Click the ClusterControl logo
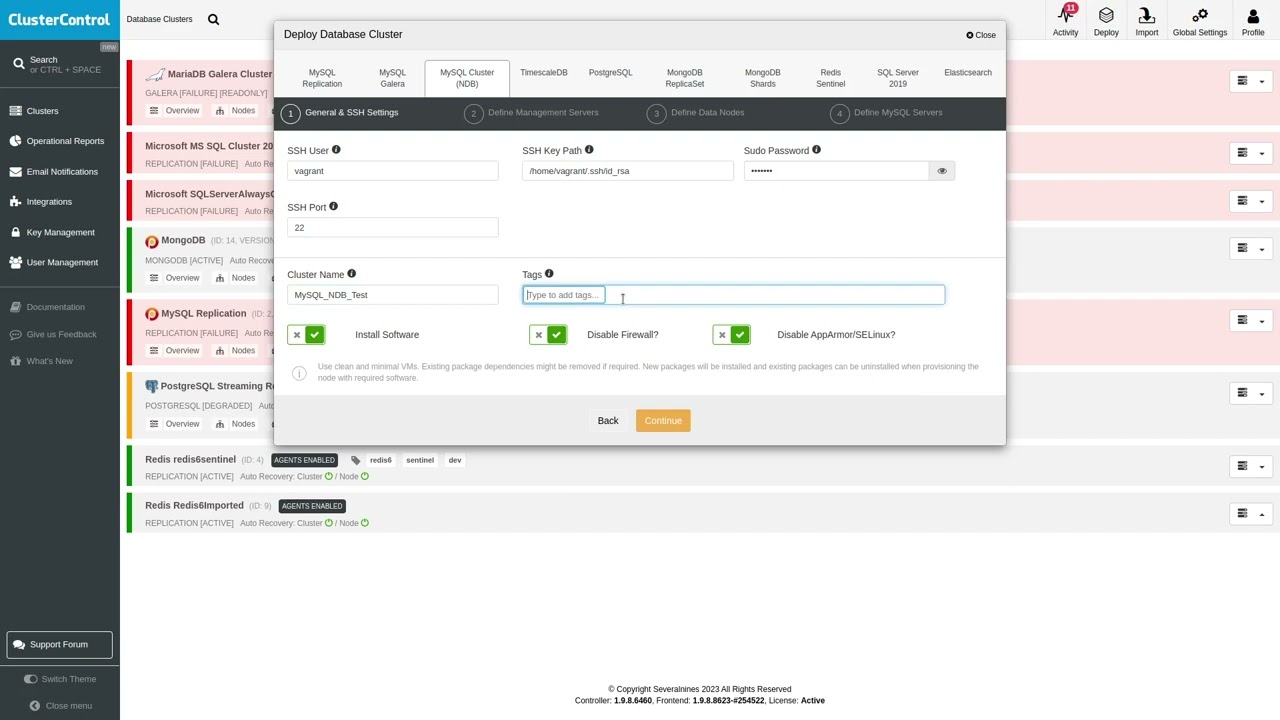1280x720 pixels. click(x=59, y=20)
